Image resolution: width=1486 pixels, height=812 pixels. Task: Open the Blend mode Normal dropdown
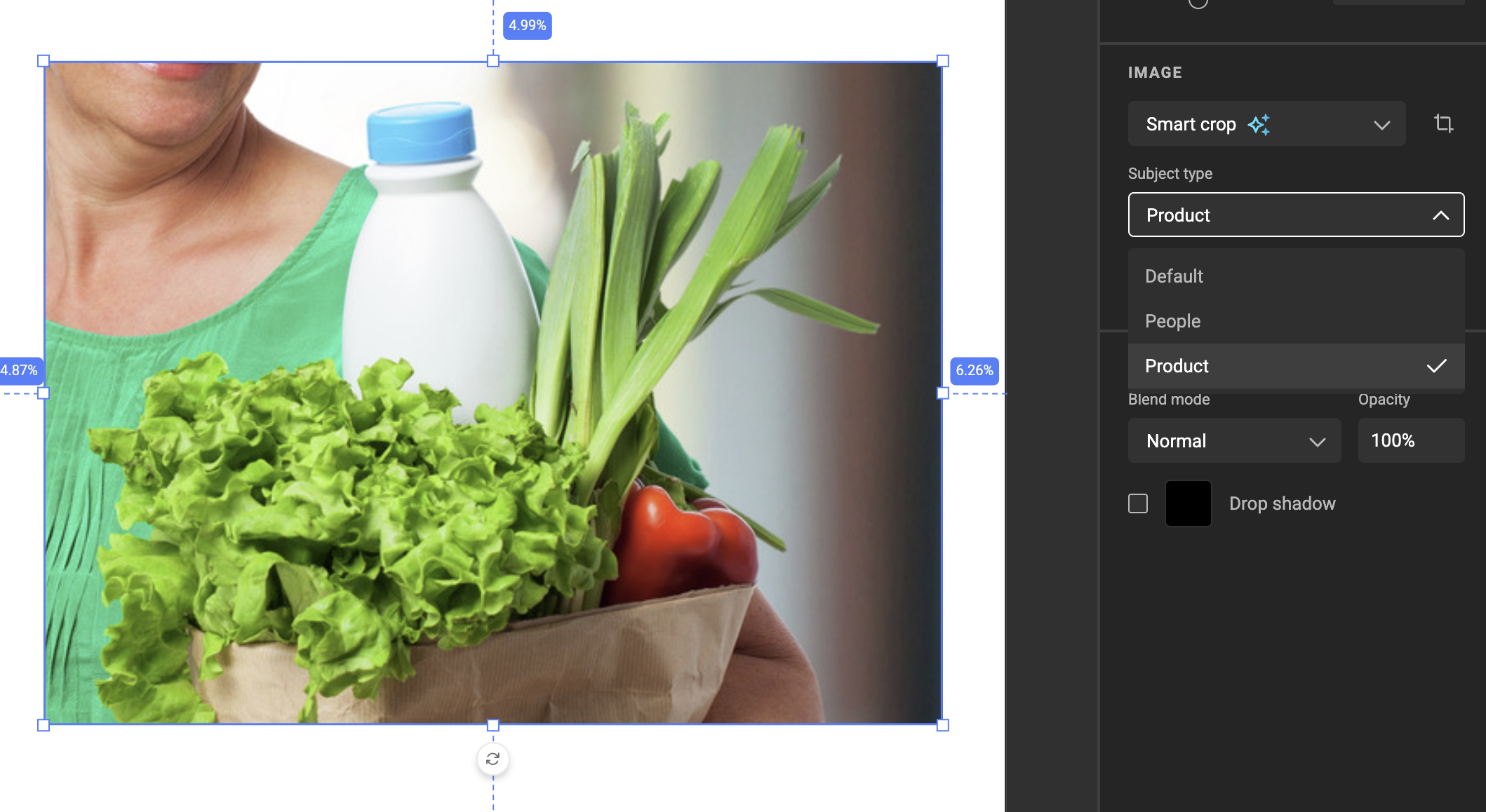[1234, 440]
